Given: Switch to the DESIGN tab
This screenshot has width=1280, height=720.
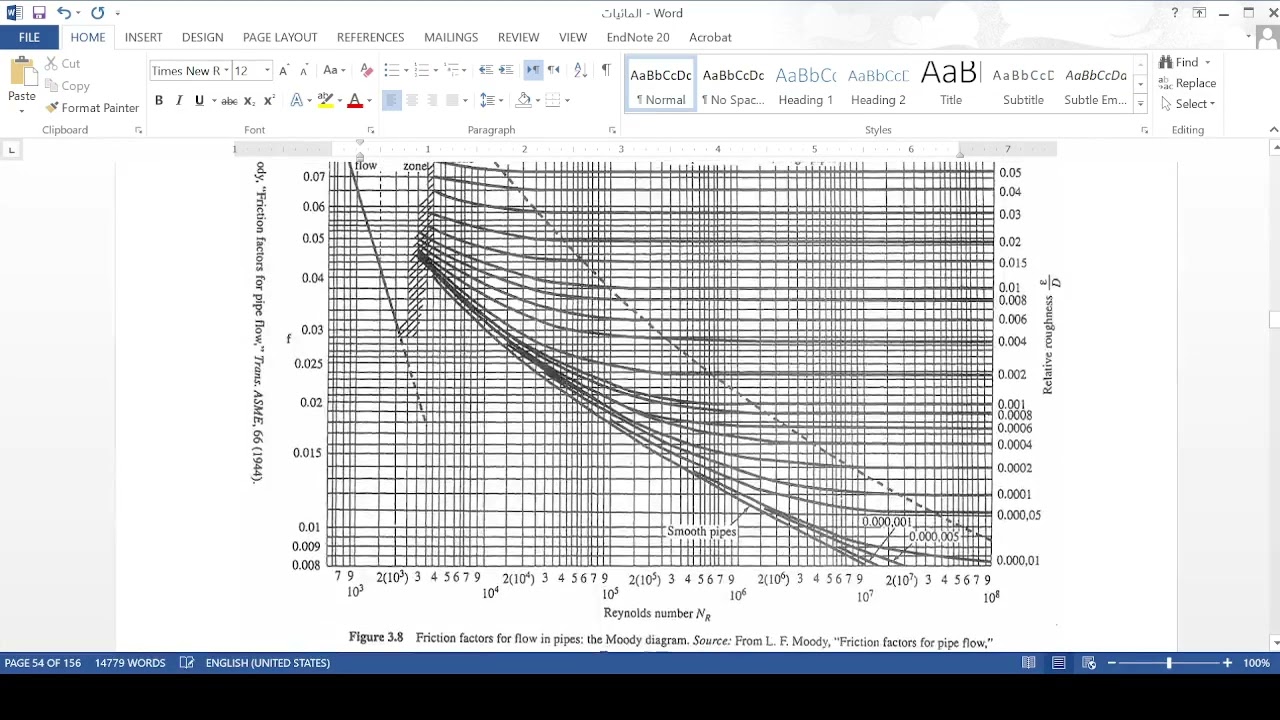Looking at the screenshot, I should click(x=202, y=37).
